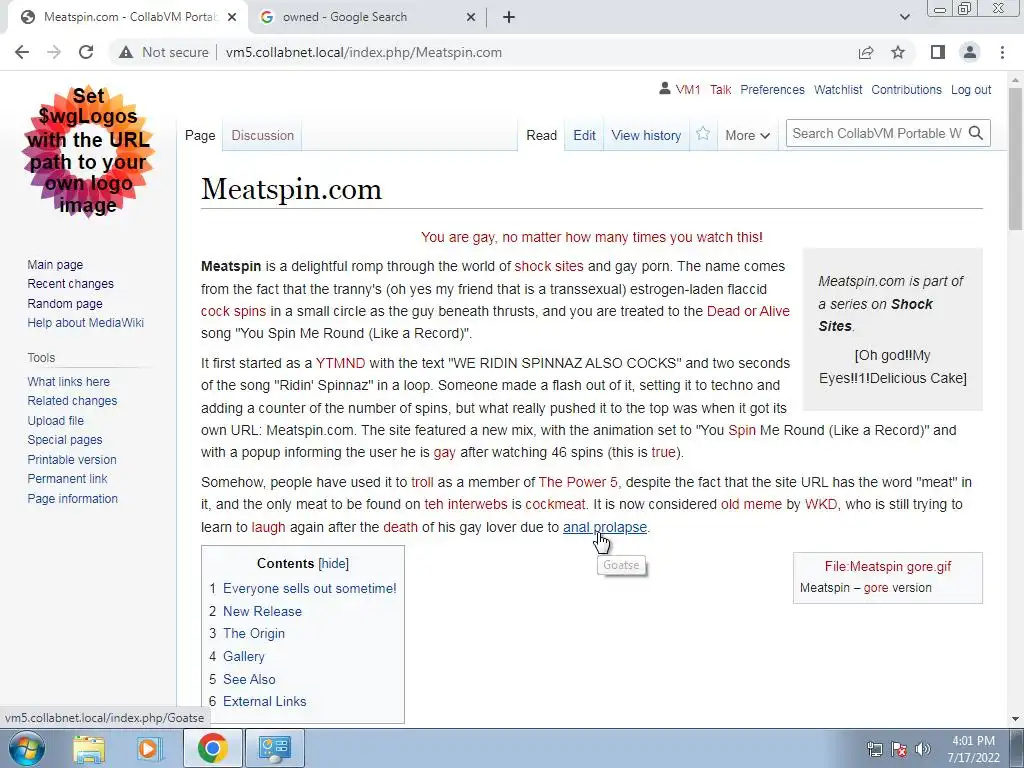The width and height of the screenshot is (1024, 768).
Task: Jump to New Release section
Action: click(x=262, y=611)
